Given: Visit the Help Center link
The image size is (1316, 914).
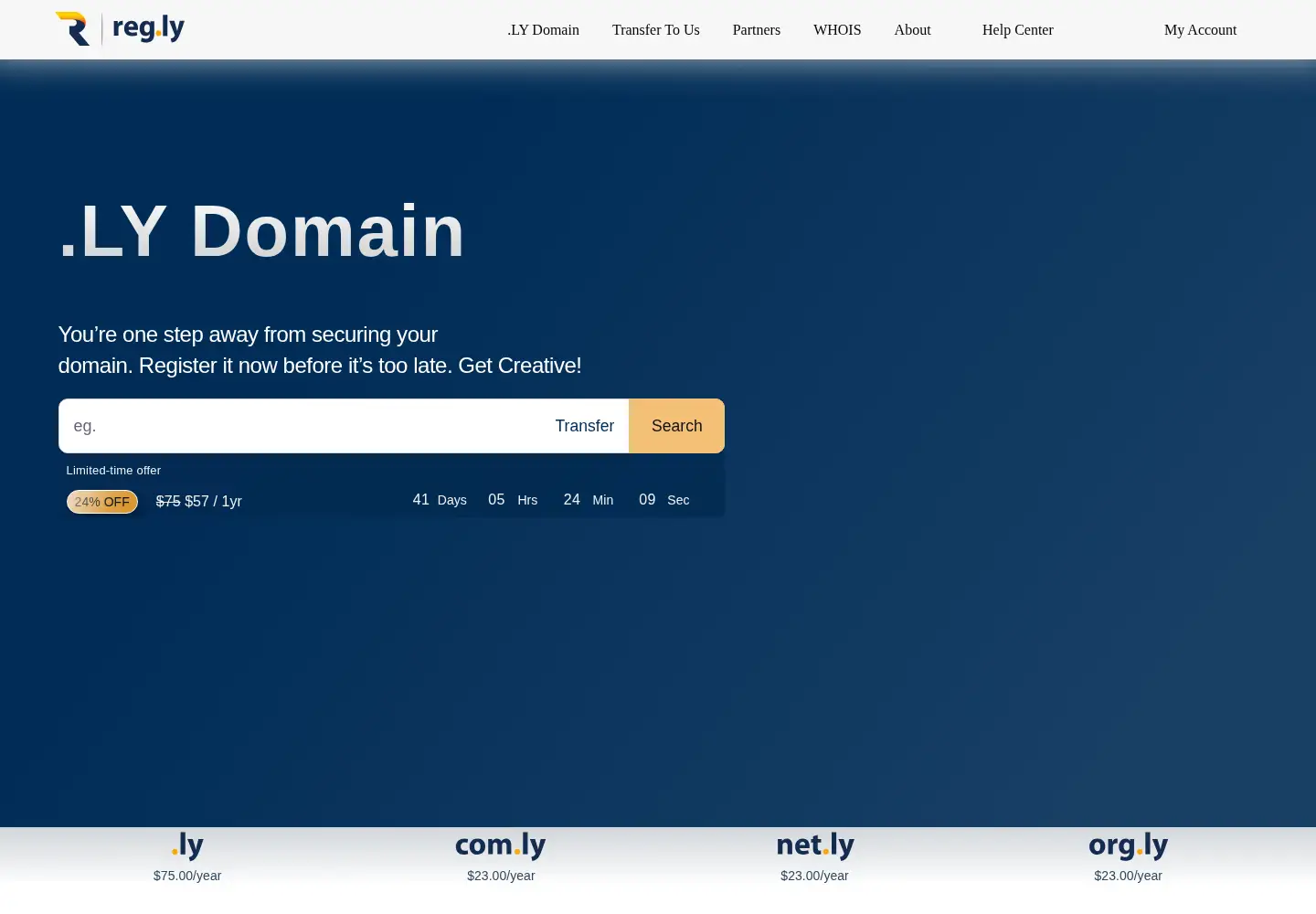Looking at the screenshot, I should click(1018, 30).
